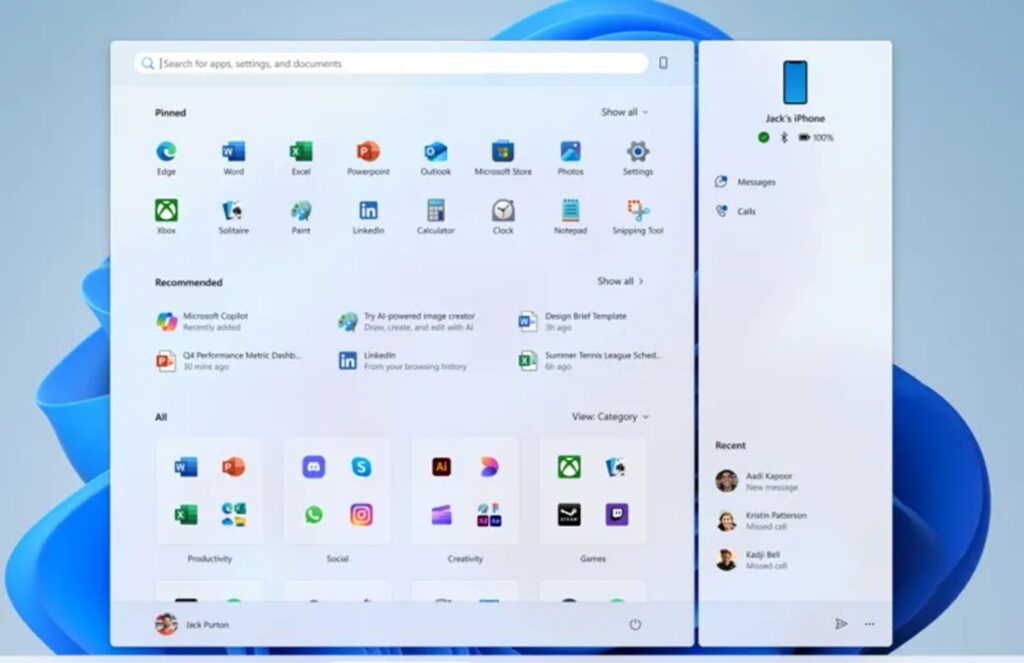This screenshot has width=1024, height=663.
Task: Expand Recommended Show all list
Action: pos(620,282)
